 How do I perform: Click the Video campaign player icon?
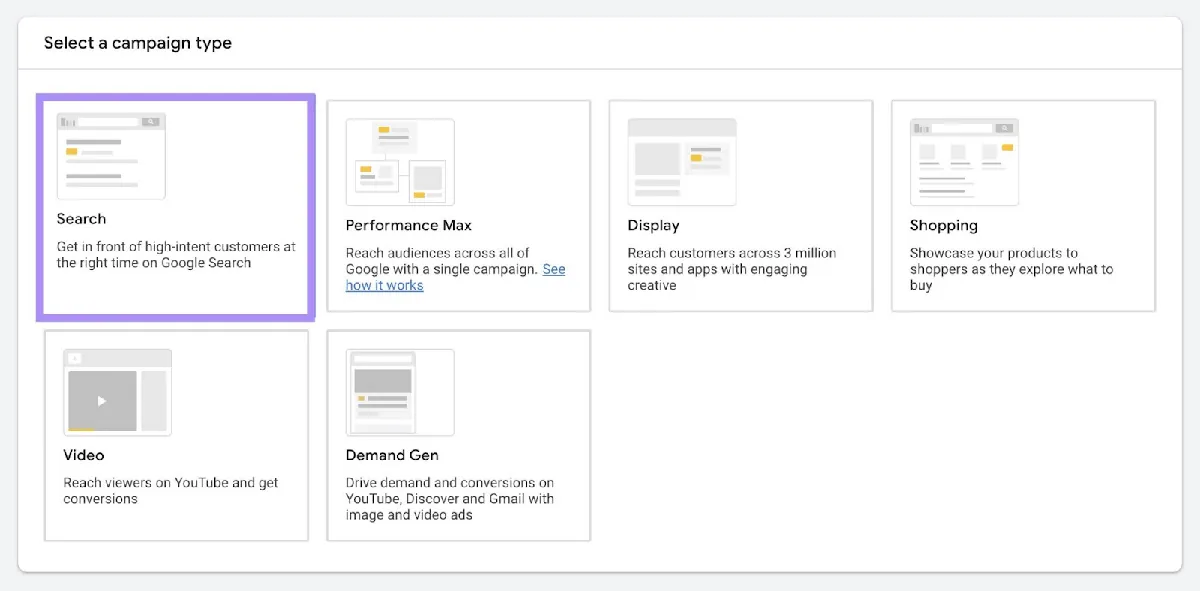tap(117, 392)
